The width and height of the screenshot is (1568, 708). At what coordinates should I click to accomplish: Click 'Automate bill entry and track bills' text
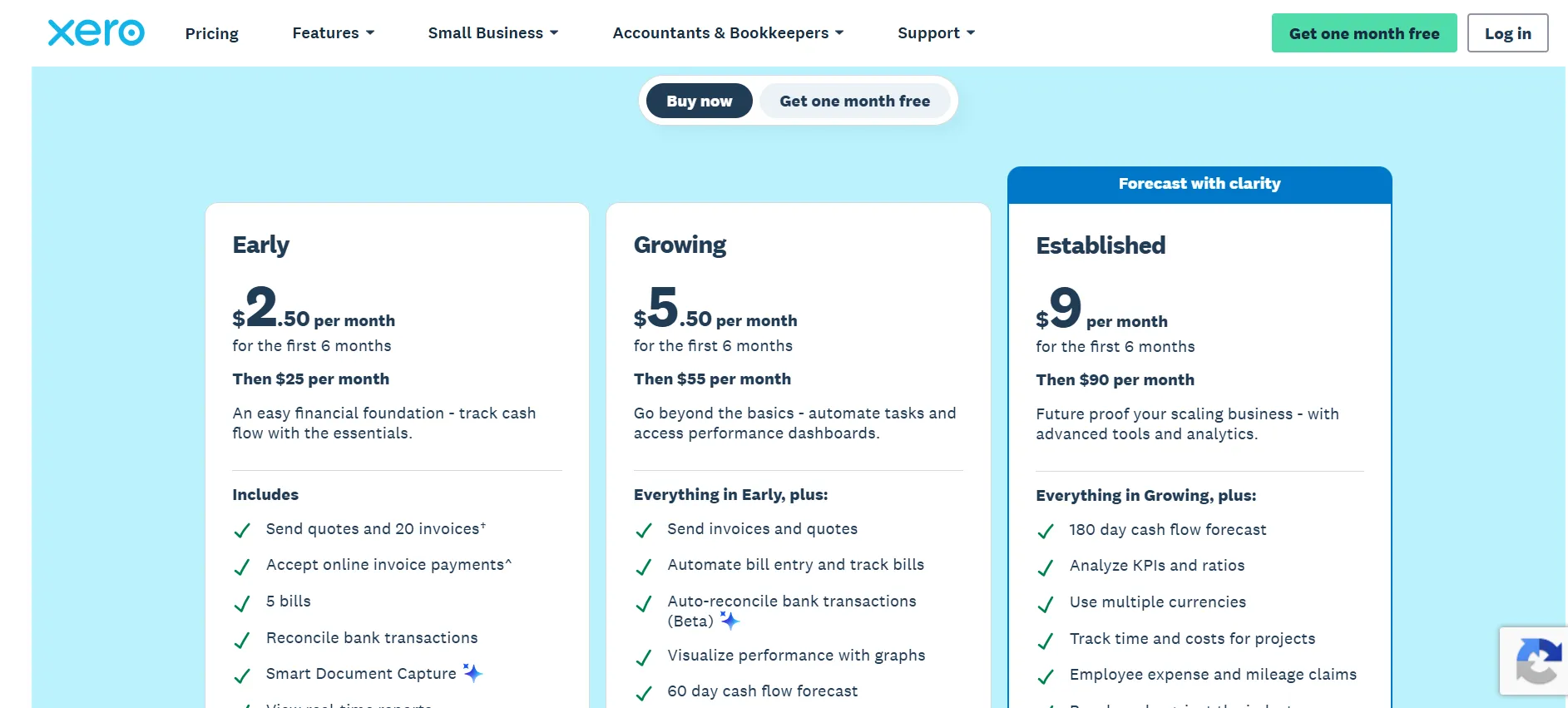click(x=795, y=564)
